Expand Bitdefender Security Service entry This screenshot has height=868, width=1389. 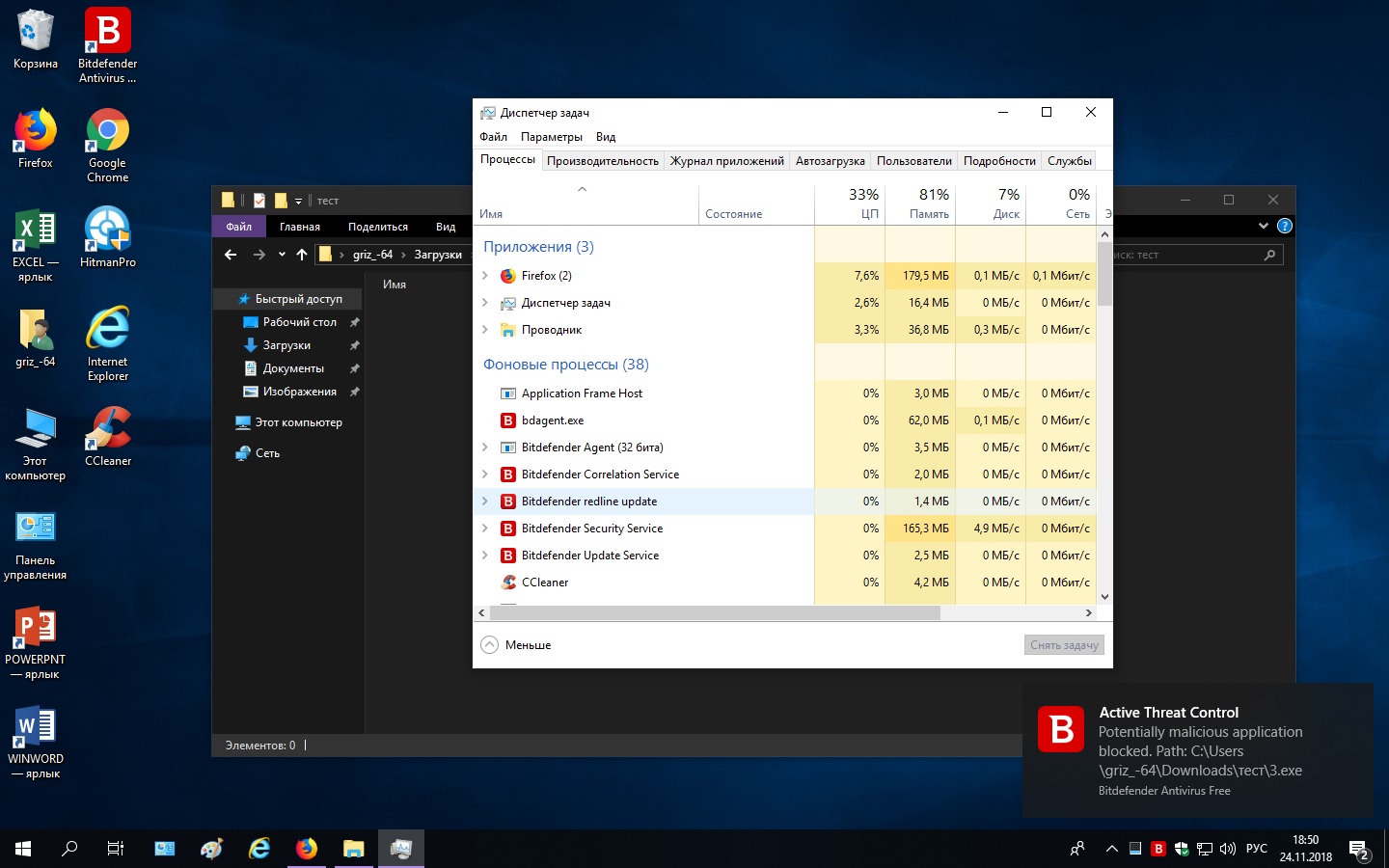(485, 529)
